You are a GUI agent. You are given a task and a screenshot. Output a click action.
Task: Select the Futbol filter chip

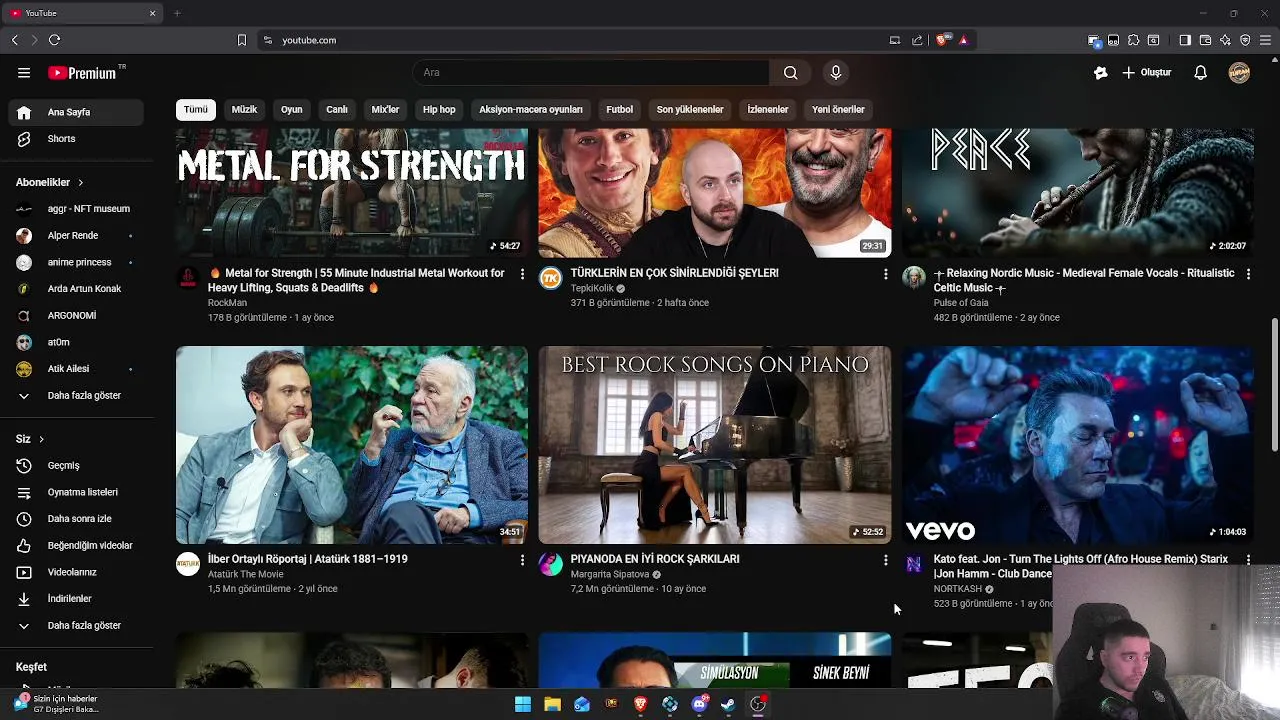pos(620,109)
